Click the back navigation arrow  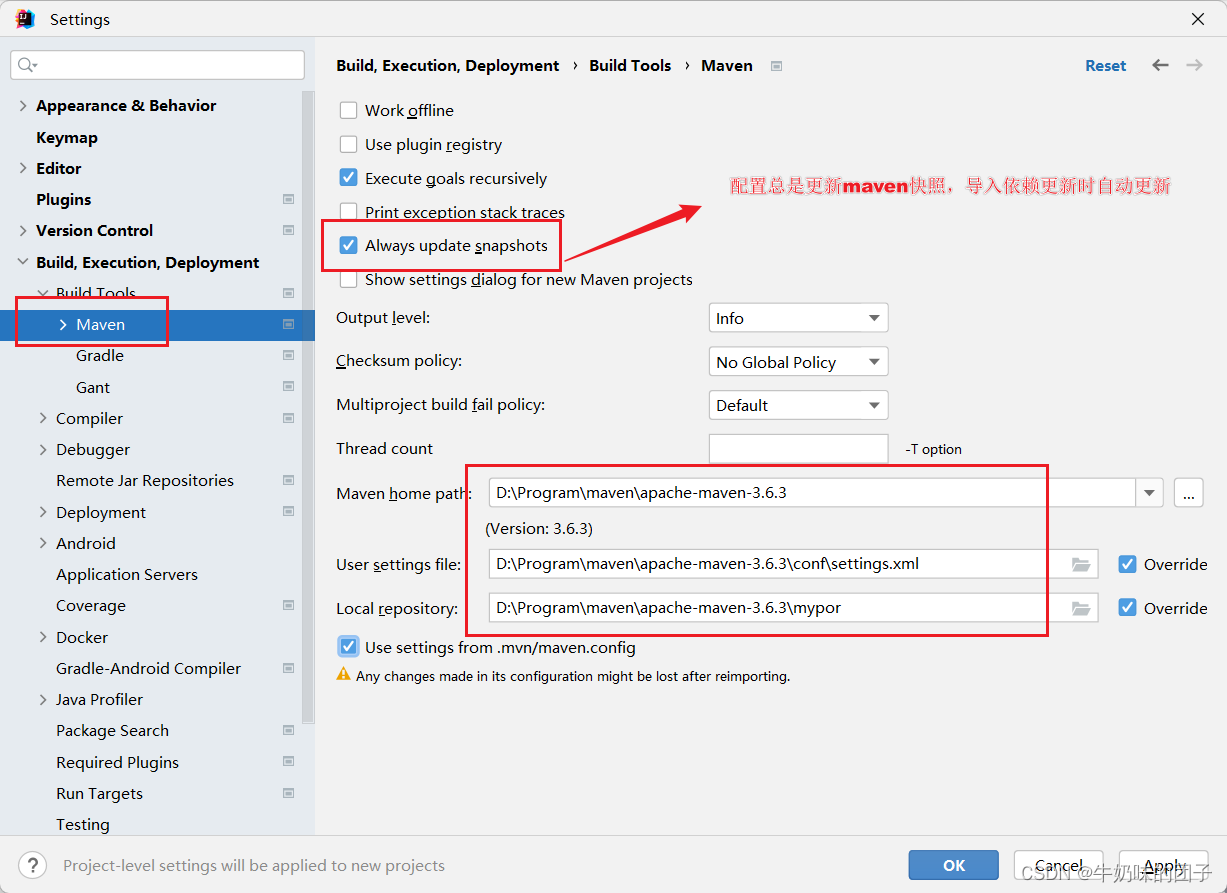[x=1160, y=65]
